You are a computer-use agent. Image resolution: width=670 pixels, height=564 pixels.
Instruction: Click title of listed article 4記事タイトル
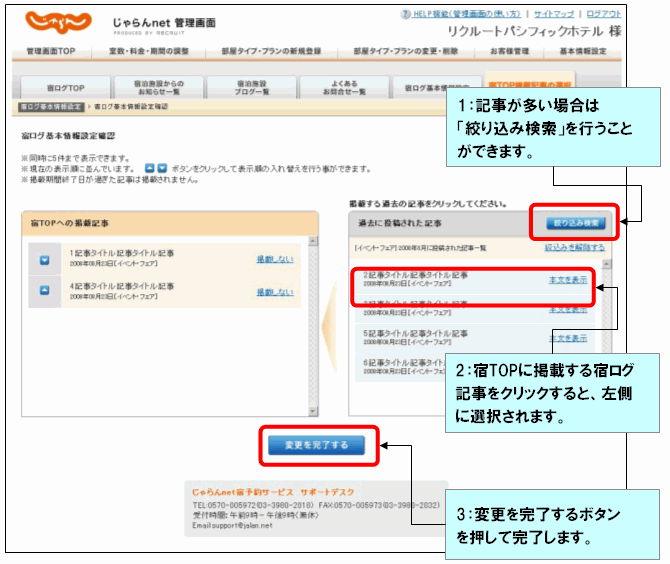coord(122,286)
